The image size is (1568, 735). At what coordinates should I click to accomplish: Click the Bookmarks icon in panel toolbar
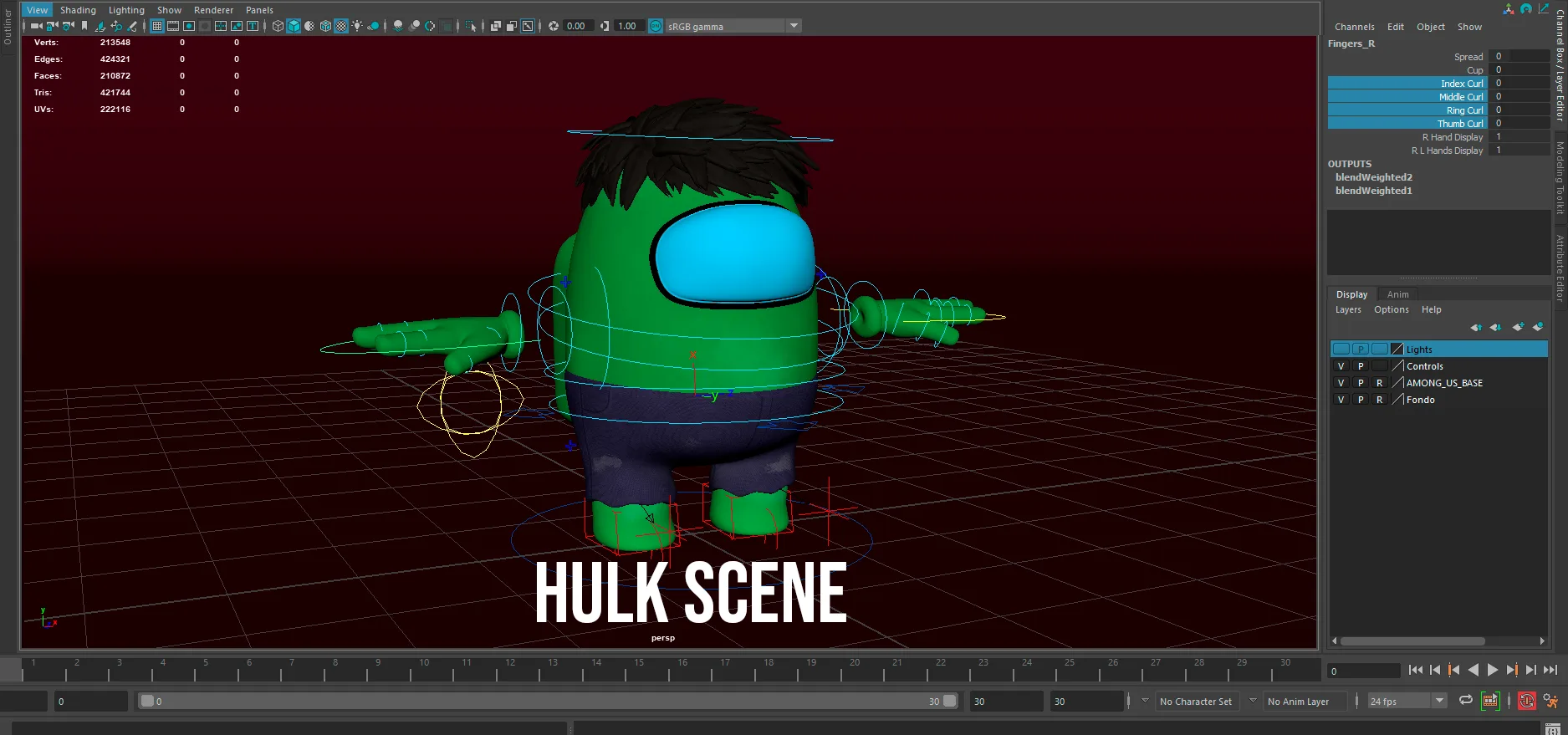tap(84, 26)
